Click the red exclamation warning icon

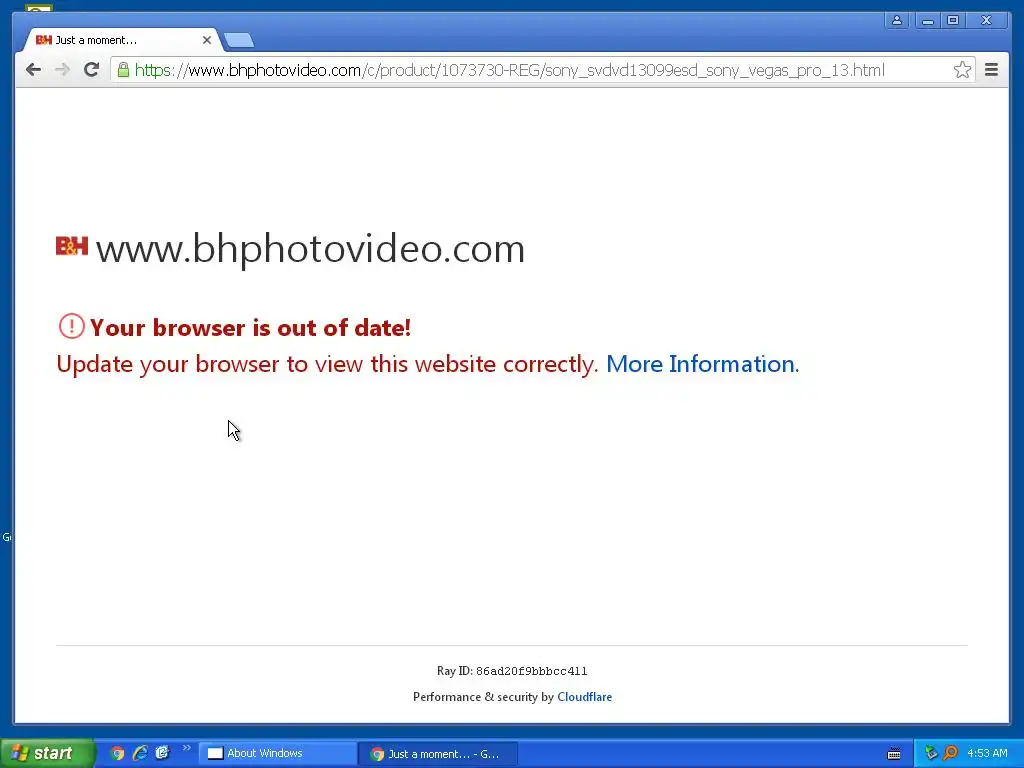(x=71, y=326)
